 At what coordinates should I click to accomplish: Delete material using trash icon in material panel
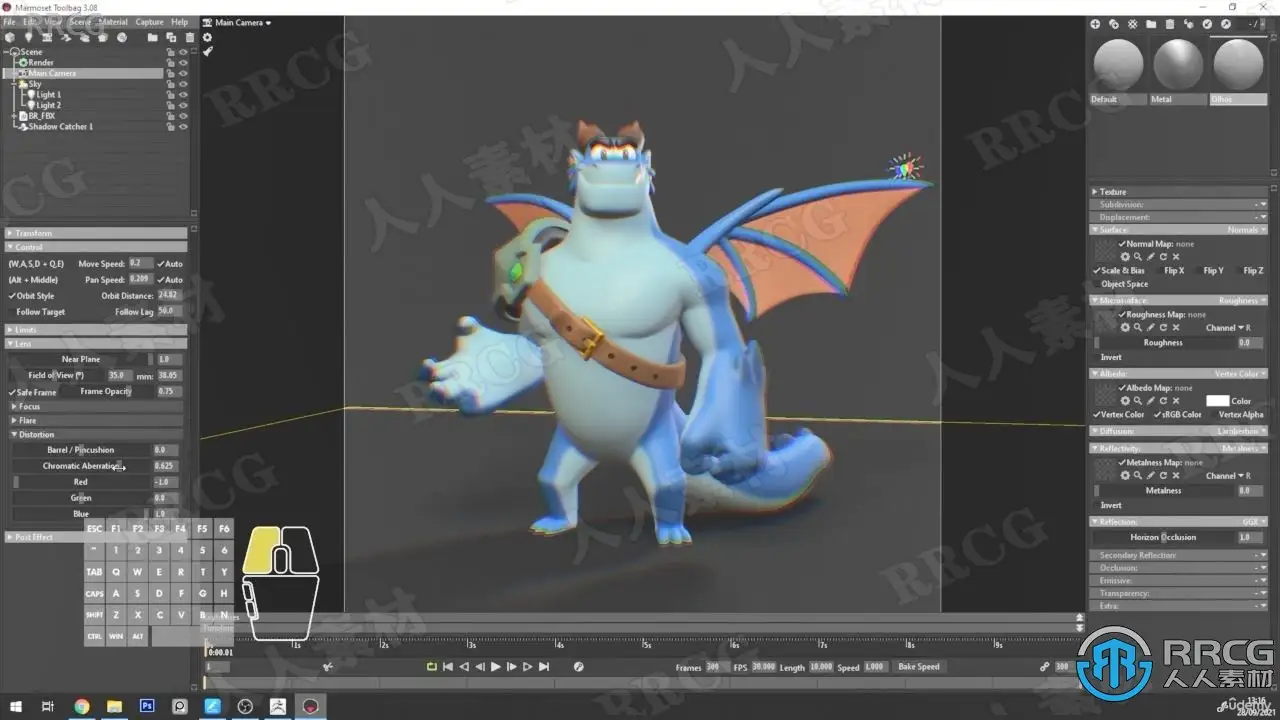click(1170, 24)
